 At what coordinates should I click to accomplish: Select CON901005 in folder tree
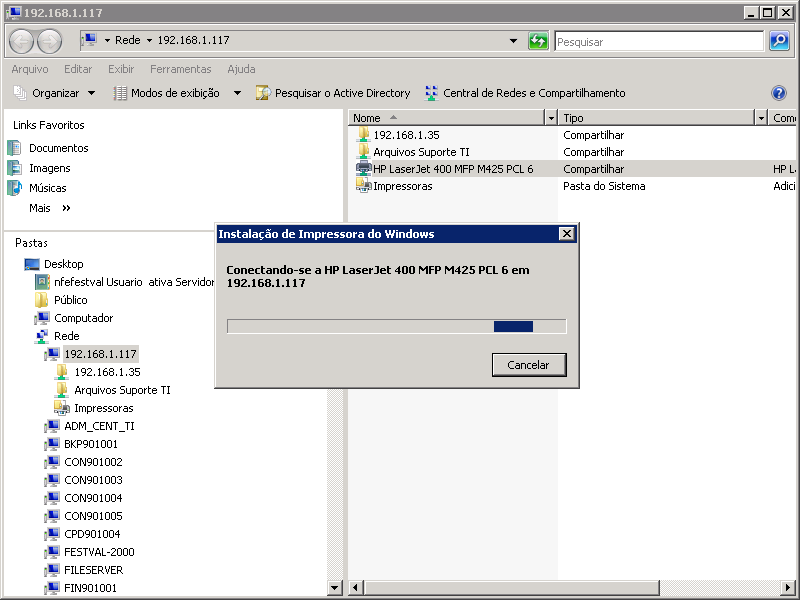click(x=93, y=516)
